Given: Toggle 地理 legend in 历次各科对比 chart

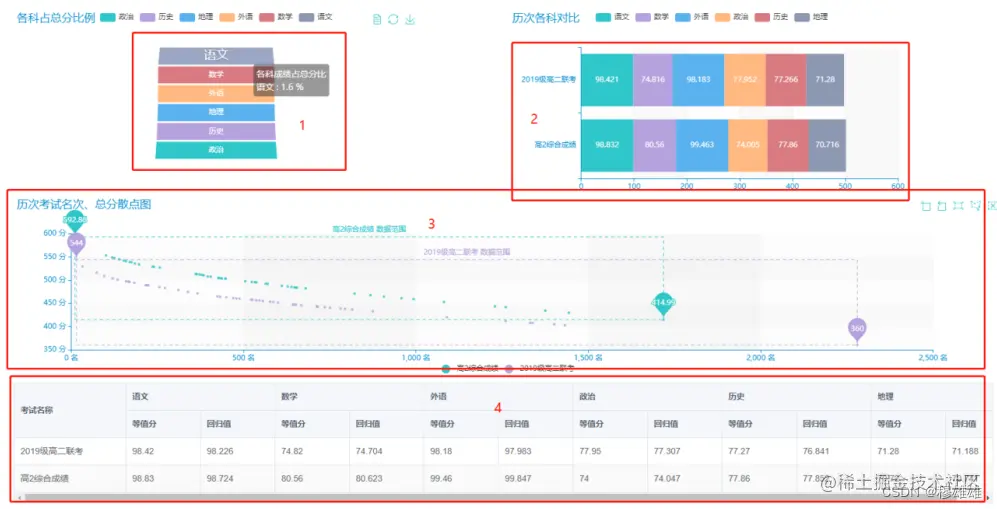Looking at the screenshot, I should pos(811,17).
